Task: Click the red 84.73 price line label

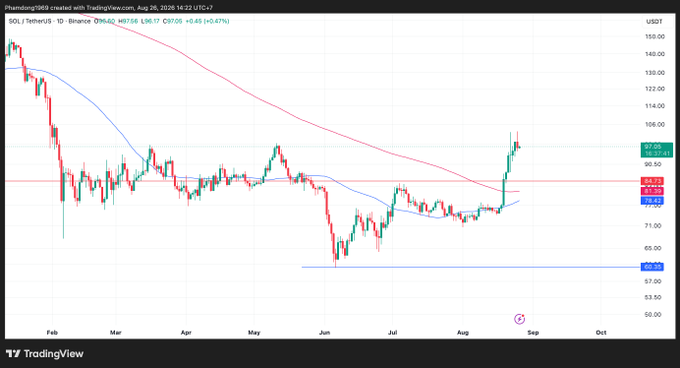Action: [652, 181]
